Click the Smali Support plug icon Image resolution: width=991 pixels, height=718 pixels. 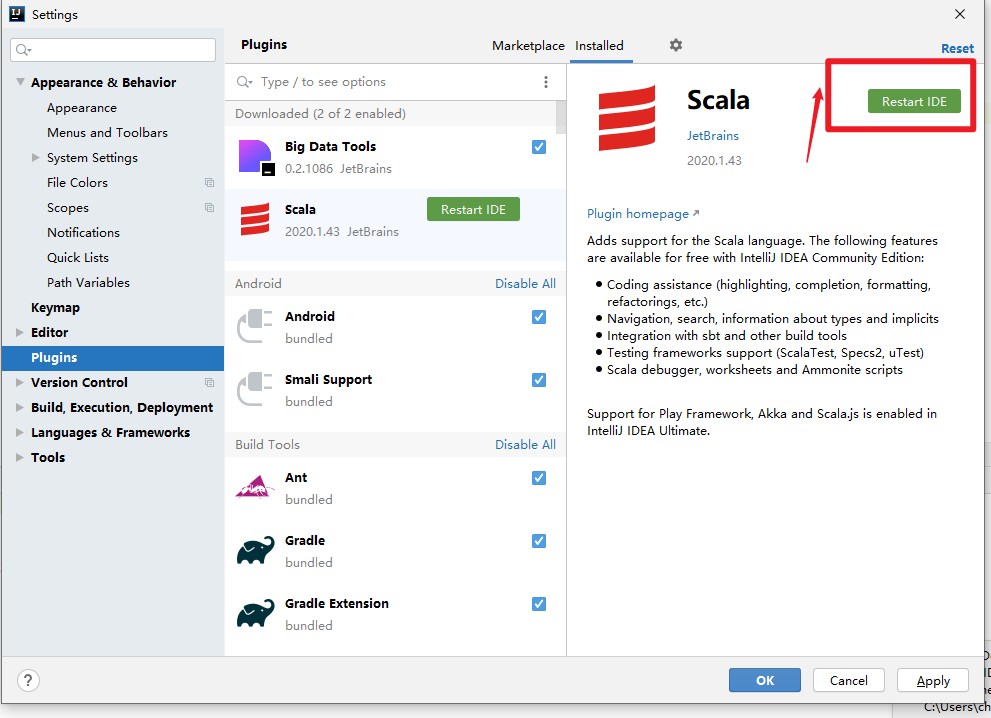tap(255, 389)
